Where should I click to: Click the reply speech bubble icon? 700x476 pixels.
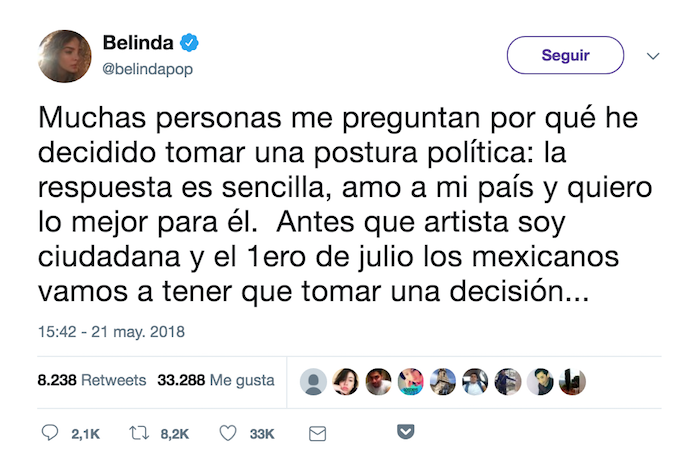(50, 433)
